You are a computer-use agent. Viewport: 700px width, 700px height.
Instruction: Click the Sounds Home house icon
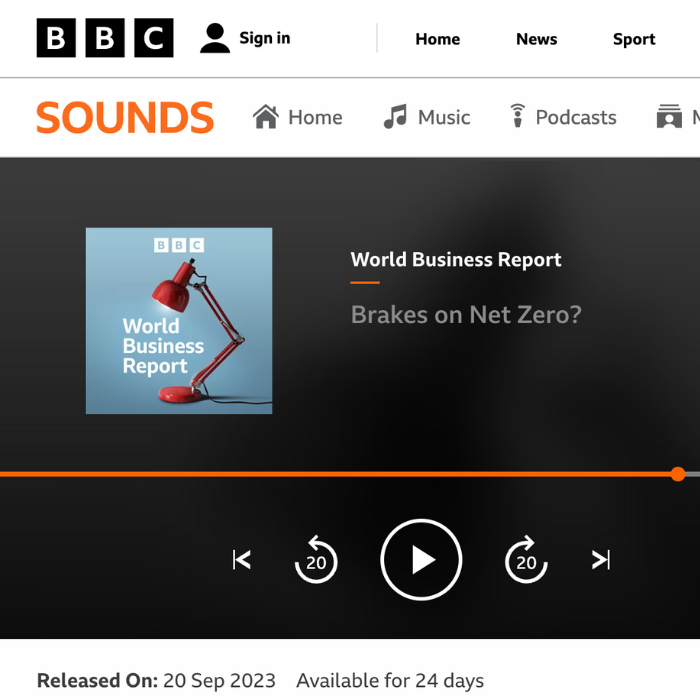(266, 117)
